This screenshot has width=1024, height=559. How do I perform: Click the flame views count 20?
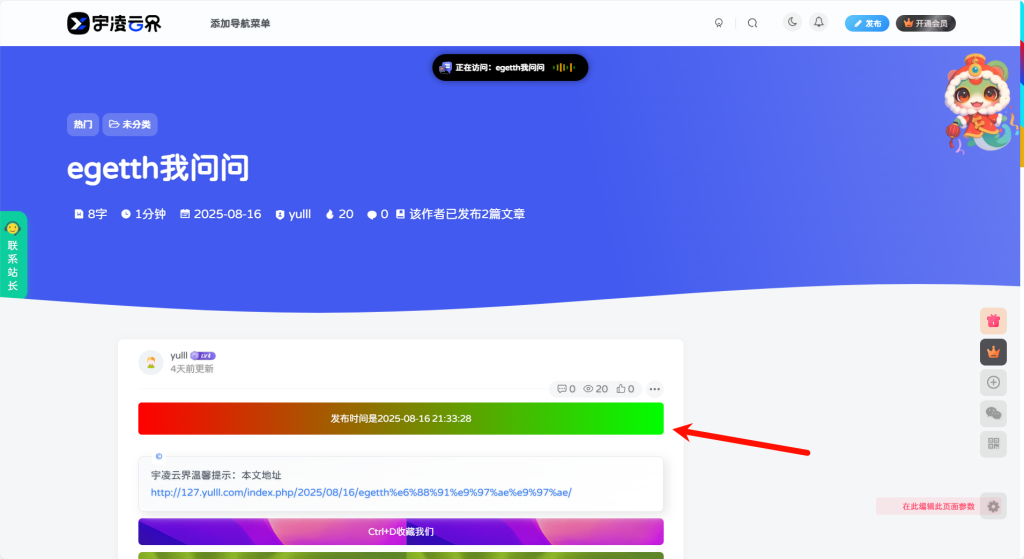click(339, 214)
